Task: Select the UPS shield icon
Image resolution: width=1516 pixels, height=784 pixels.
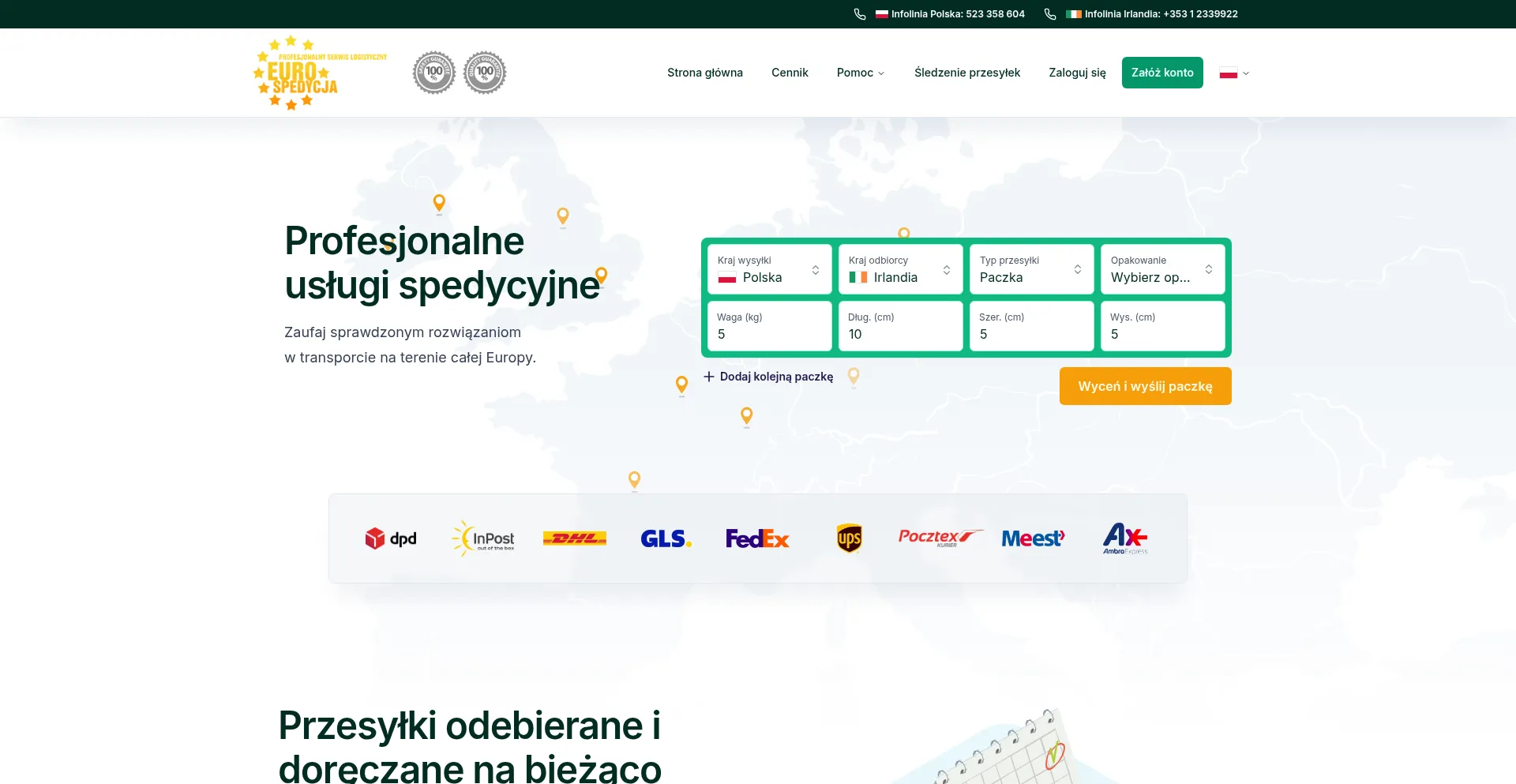Action: [x=849, y=538]
